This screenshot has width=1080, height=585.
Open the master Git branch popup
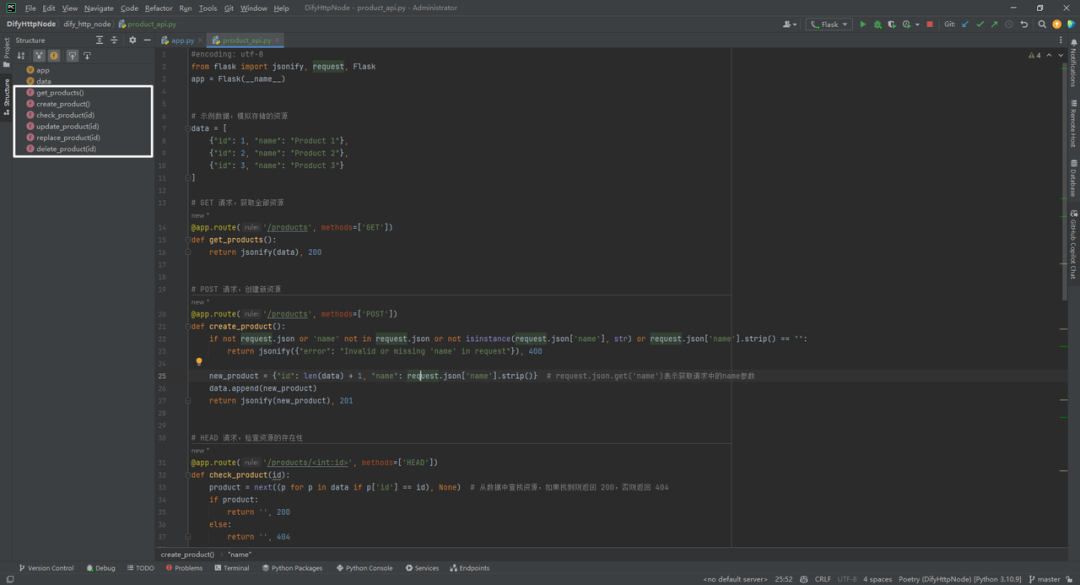tap(1046, 579)
